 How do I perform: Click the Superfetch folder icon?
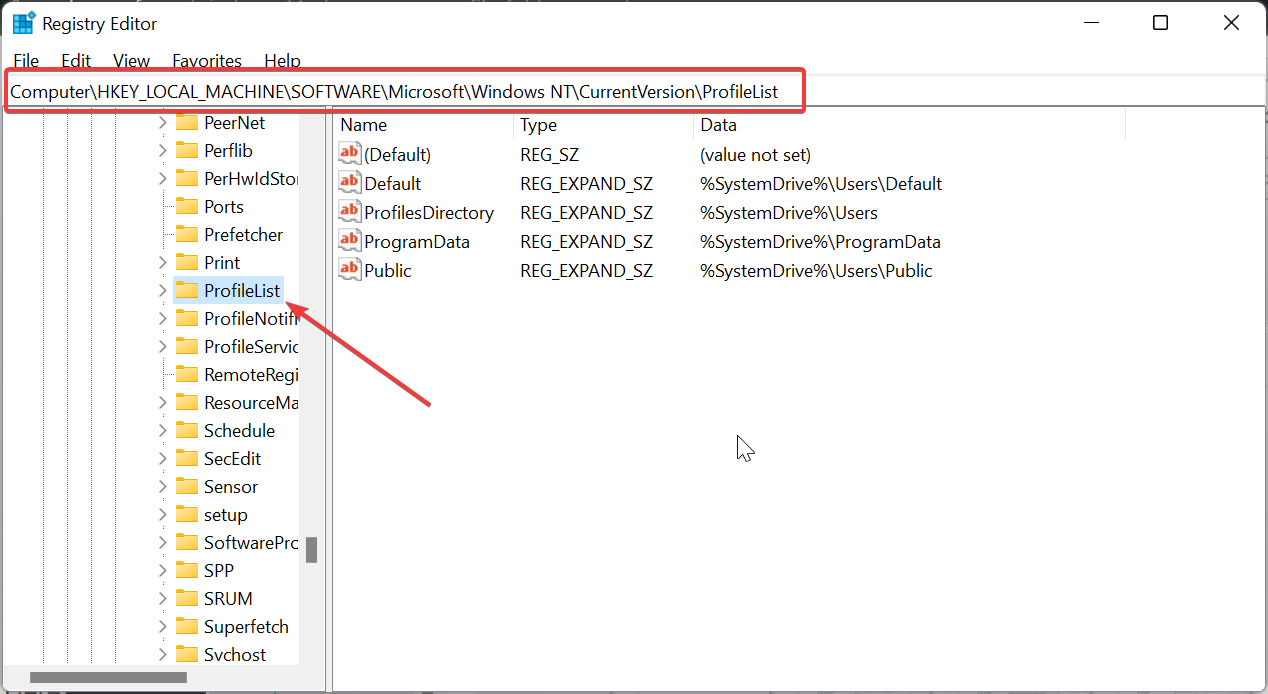pyautogui.click(x=187, y=626)
